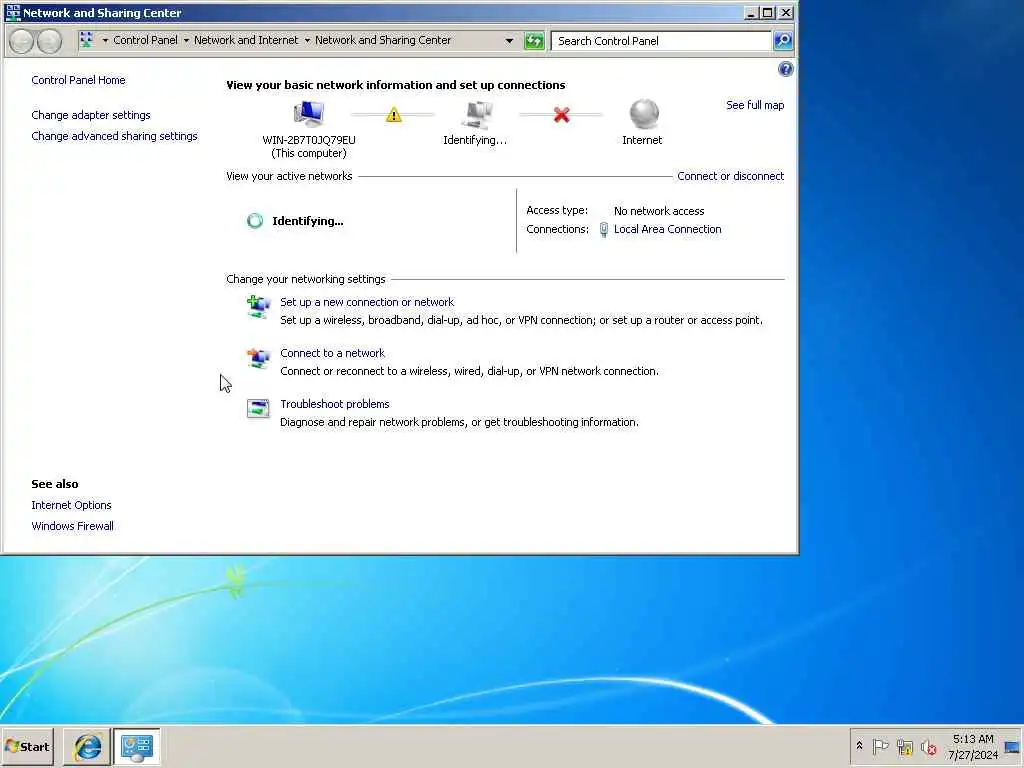Click the Connect to a network icon
Viewport: 1024px width, 768px height.
[258, 359]
